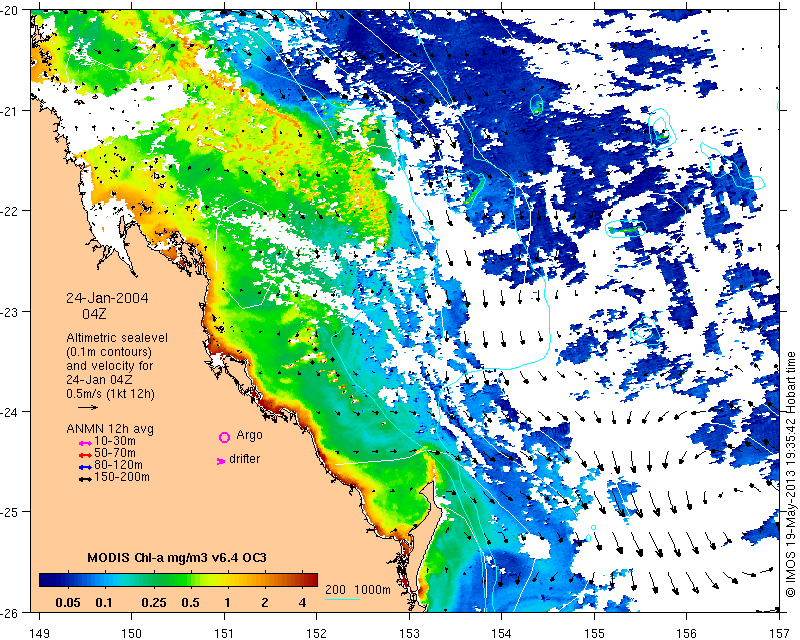
Task: Click the '50-70m' depth label
Action: (x=115, y=453)
